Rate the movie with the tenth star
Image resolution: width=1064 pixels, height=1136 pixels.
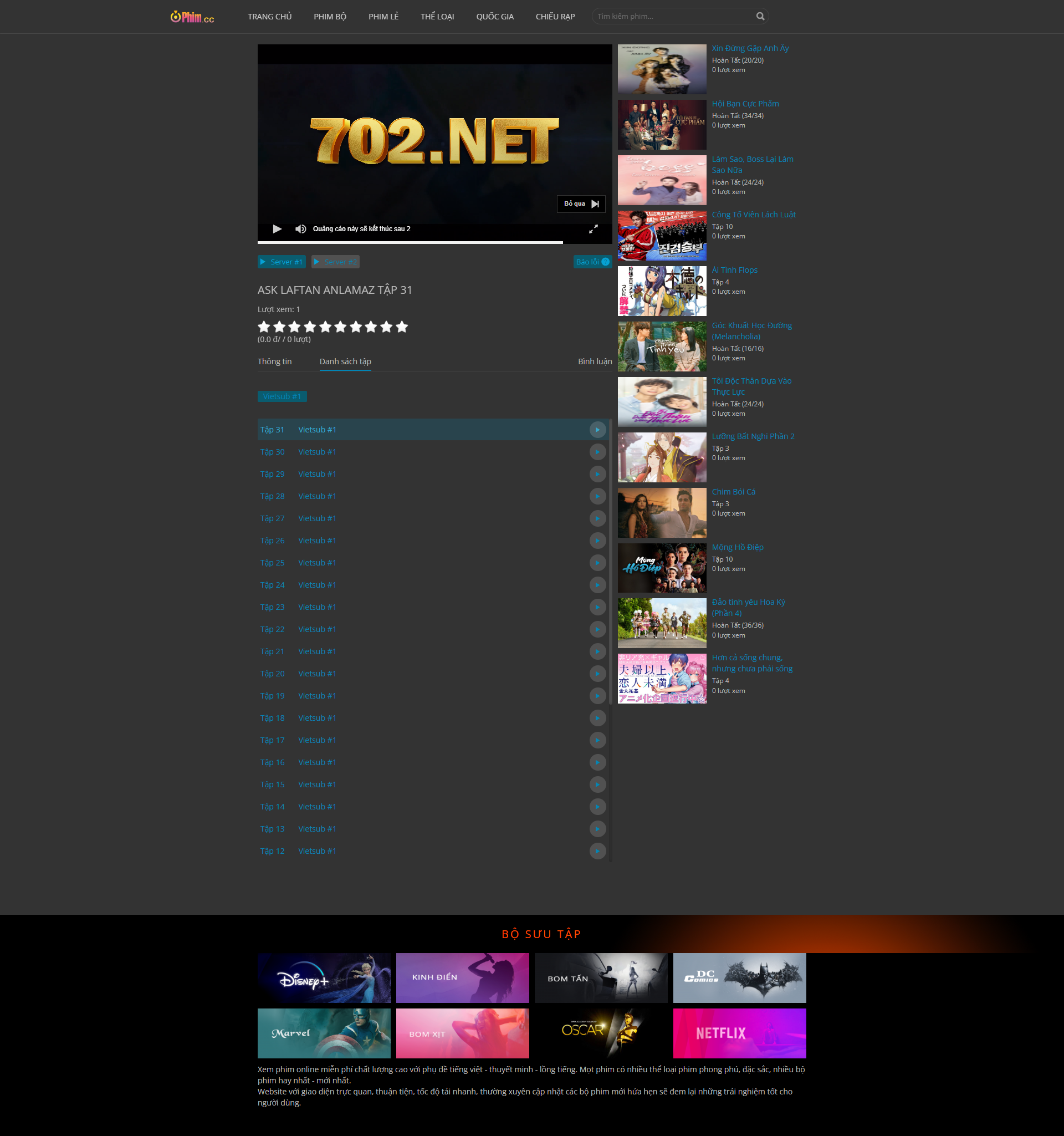coord(402,327)
